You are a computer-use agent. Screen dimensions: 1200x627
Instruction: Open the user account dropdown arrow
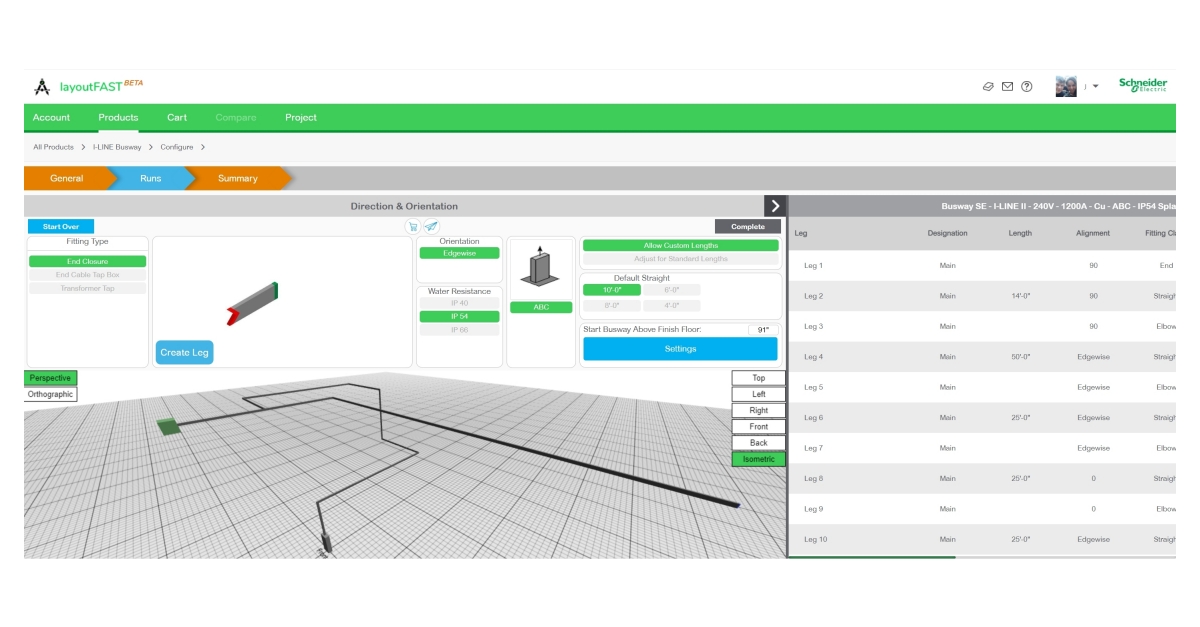click(x=1095, y=87)
